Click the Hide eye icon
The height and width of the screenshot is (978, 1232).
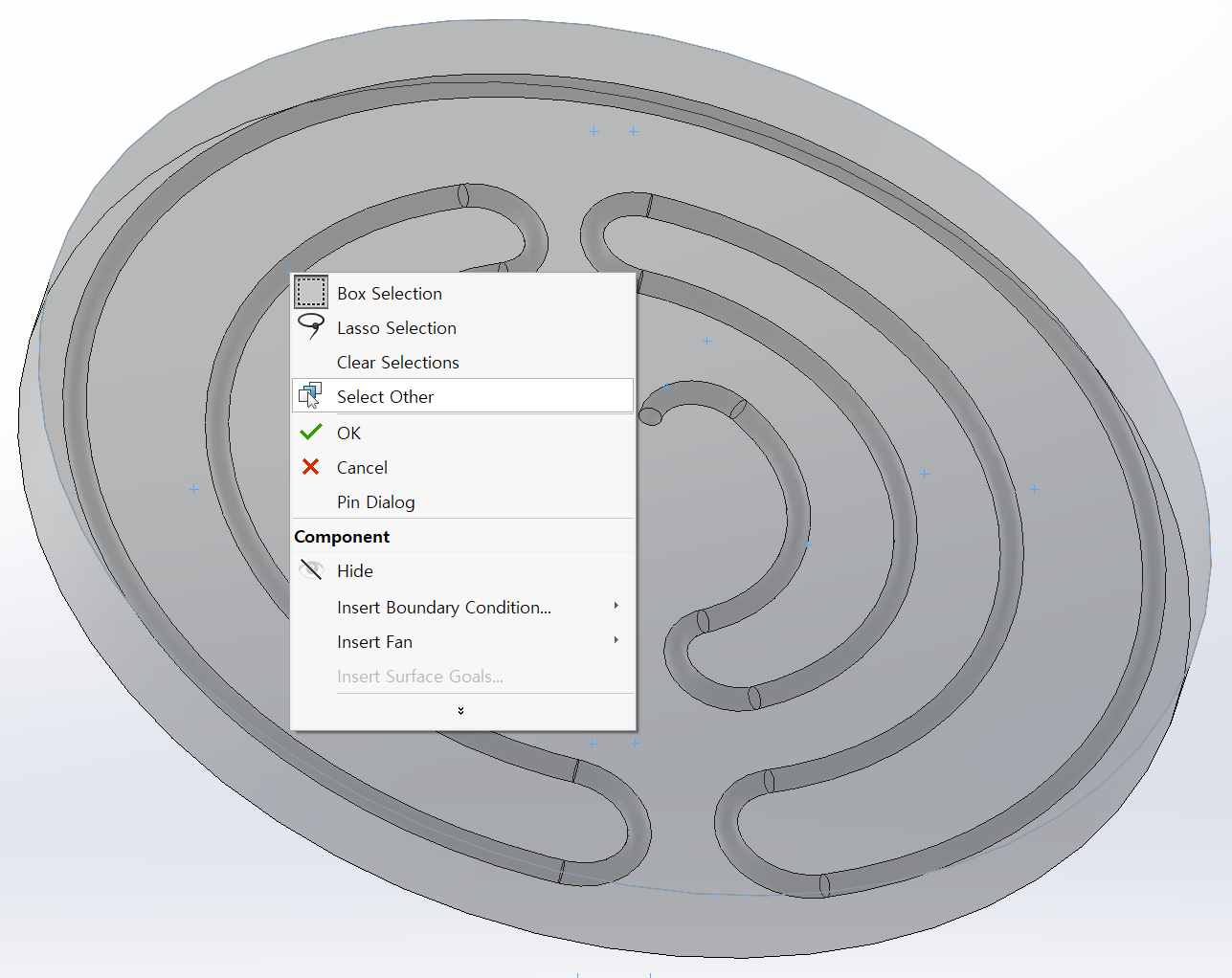[311, 570]
